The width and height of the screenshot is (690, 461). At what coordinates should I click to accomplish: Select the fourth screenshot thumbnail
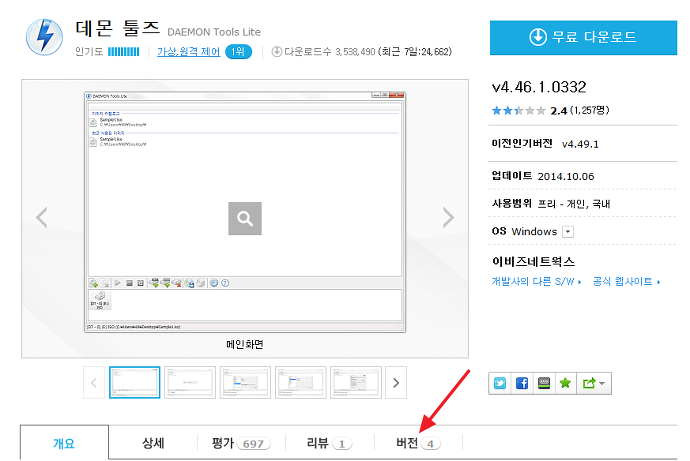pyautogui.click(x=301, y=382)
